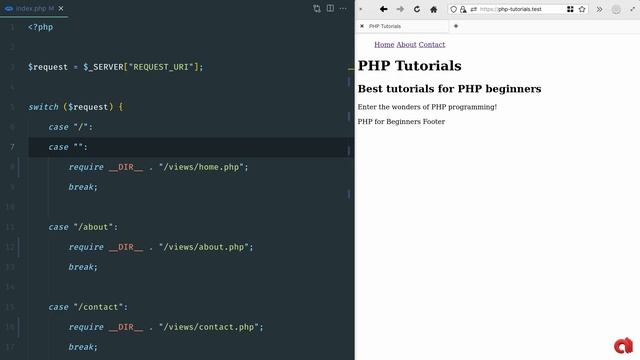
Task: Click the red logo in the corner
Action: pos(623,345)
